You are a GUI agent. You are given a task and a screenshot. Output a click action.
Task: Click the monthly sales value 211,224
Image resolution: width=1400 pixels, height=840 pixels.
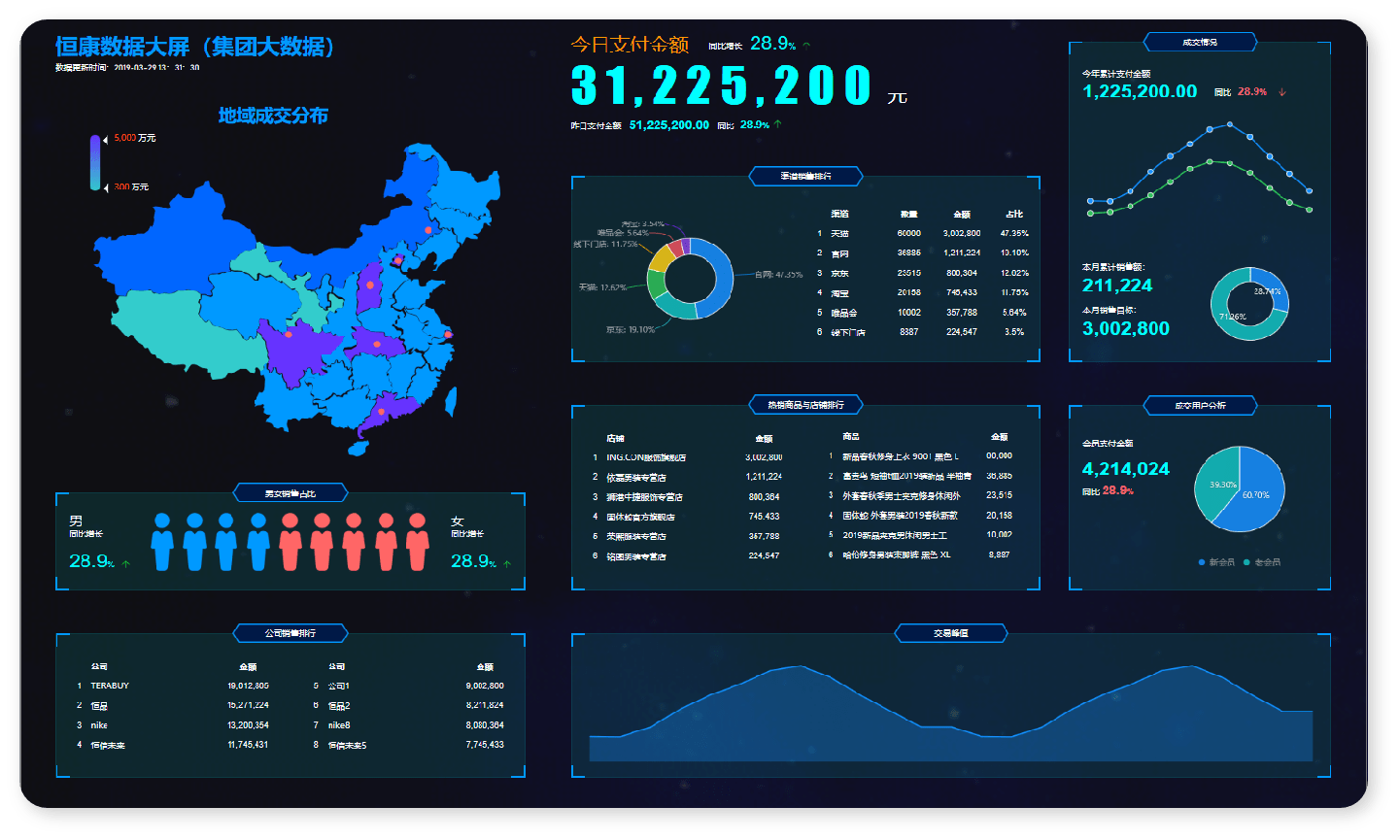click(1117, 286)
